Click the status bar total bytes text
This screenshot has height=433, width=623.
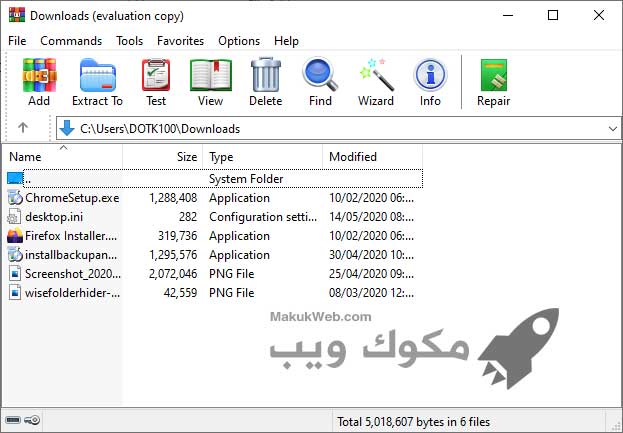tap(414, 421)
